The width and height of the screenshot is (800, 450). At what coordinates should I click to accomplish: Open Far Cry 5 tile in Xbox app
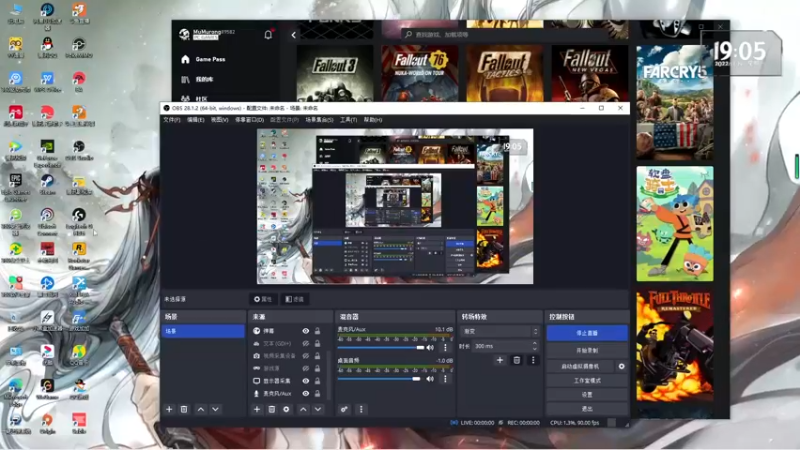[674, 103]
